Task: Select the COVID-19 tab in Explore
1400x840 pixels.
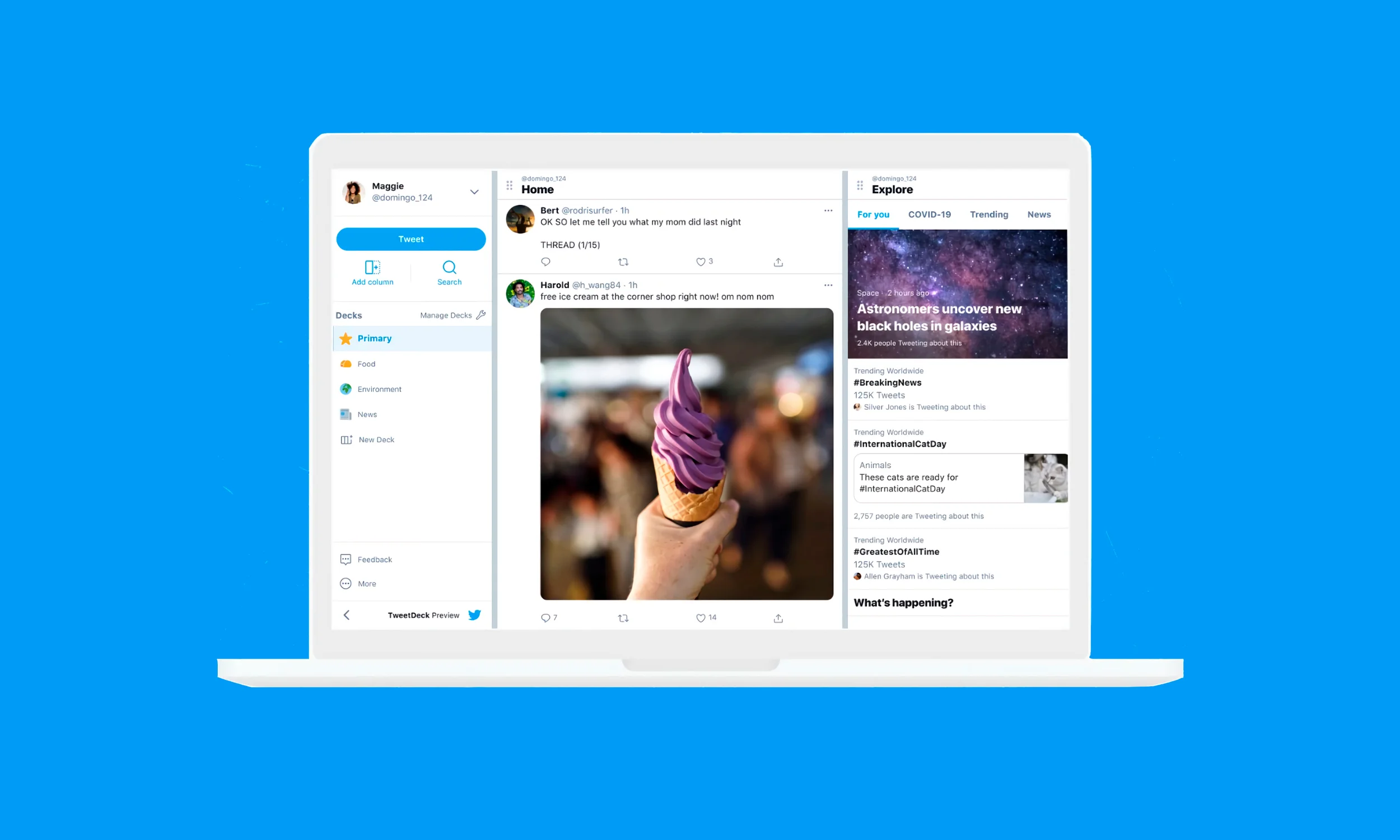Action: 928,214
